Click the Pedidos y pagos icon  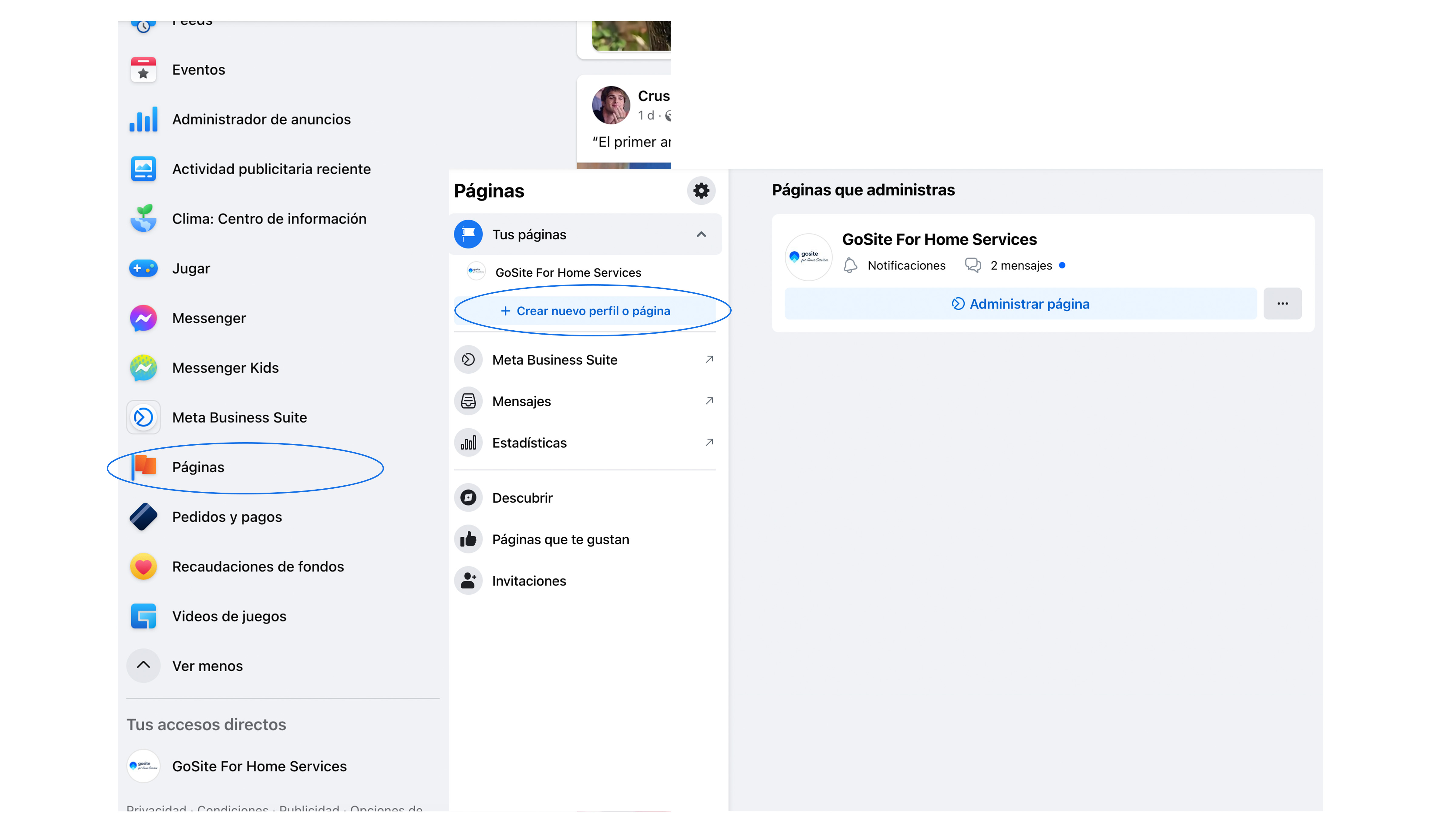[143, 517]
